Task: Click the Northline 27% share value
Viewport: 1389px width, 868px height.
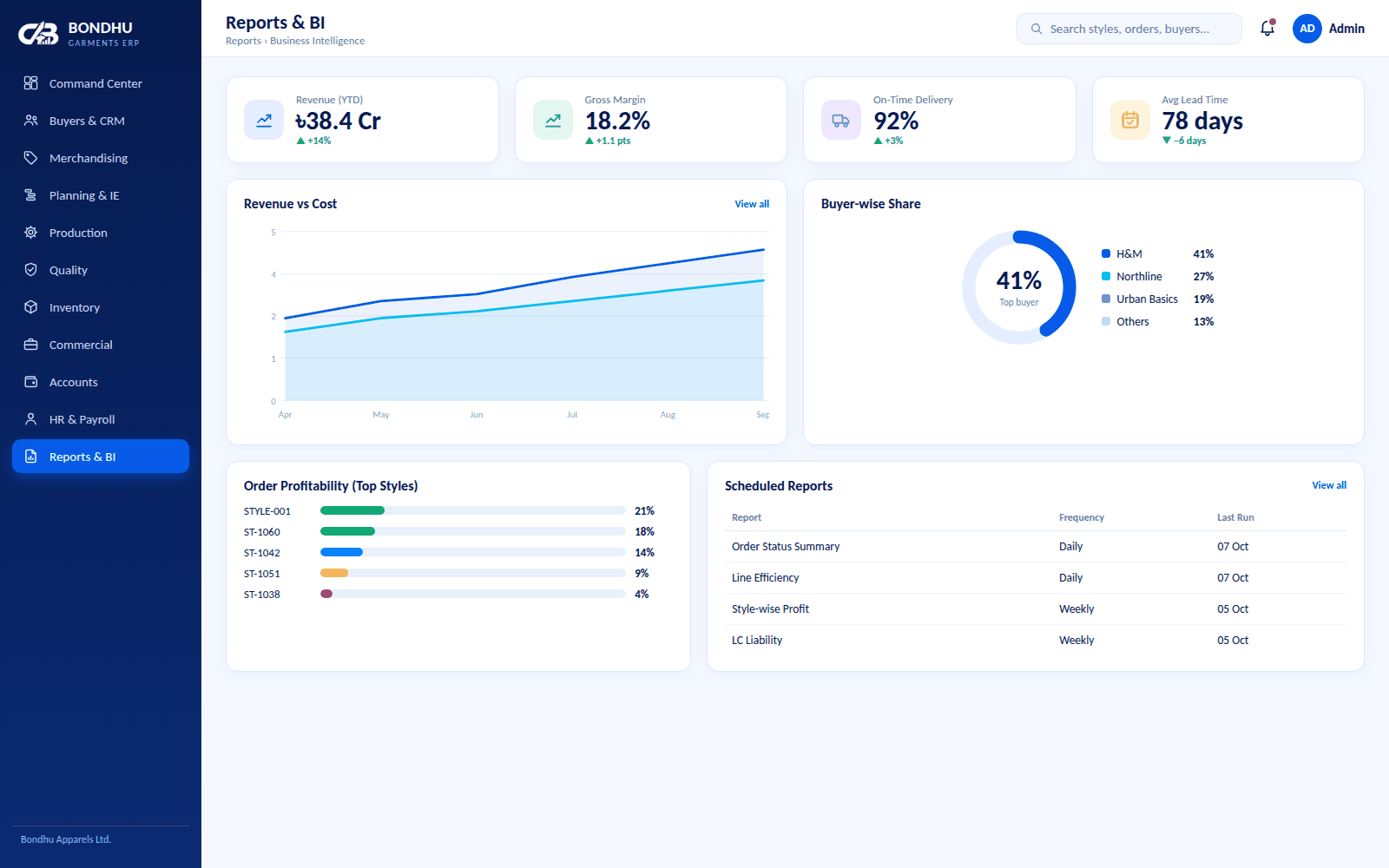Action: coord(1203,276)
